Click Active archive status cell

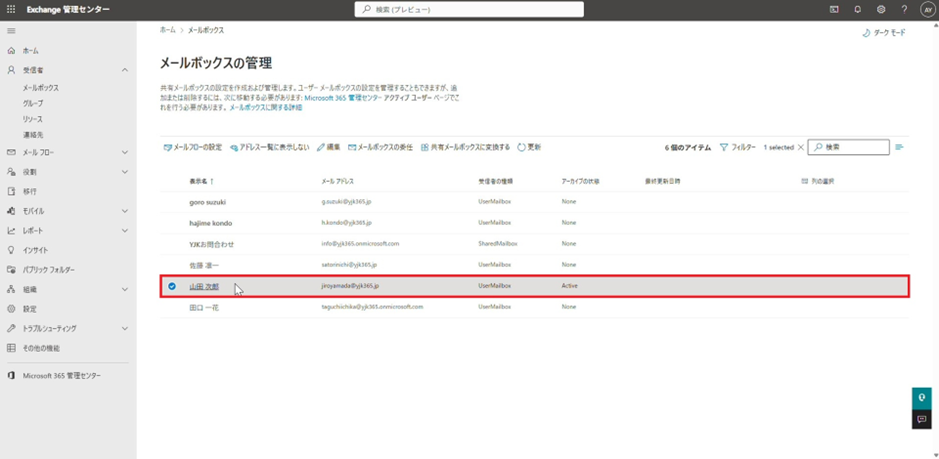point(570,286)
